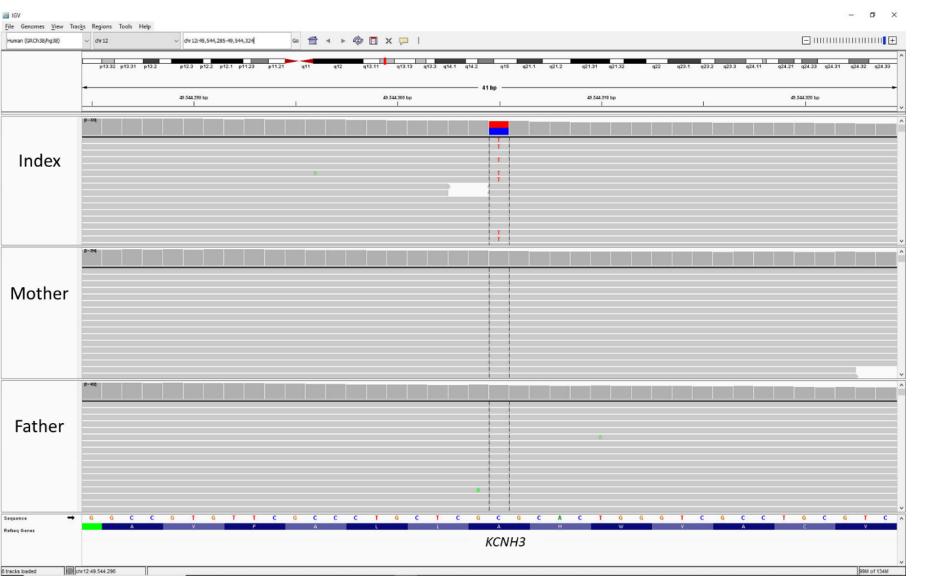The height and width of the screenshot is (586, 928).
Task: Click the locus coordinates input field
Action: click(236, 41)
